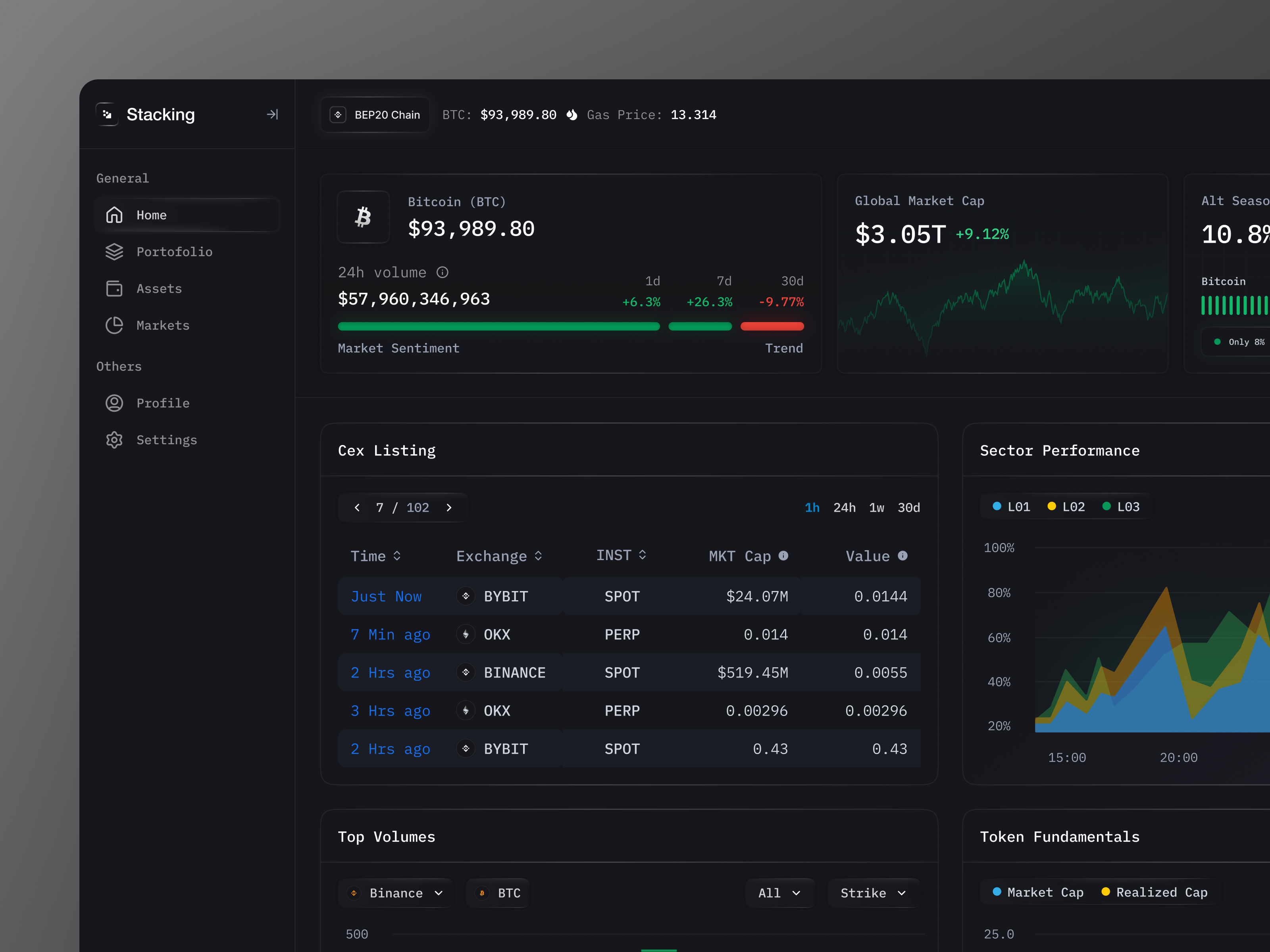Screen dimensions: 1270x952
Task: Go to next Cex Listing page
Action: (x=449, y=508)
